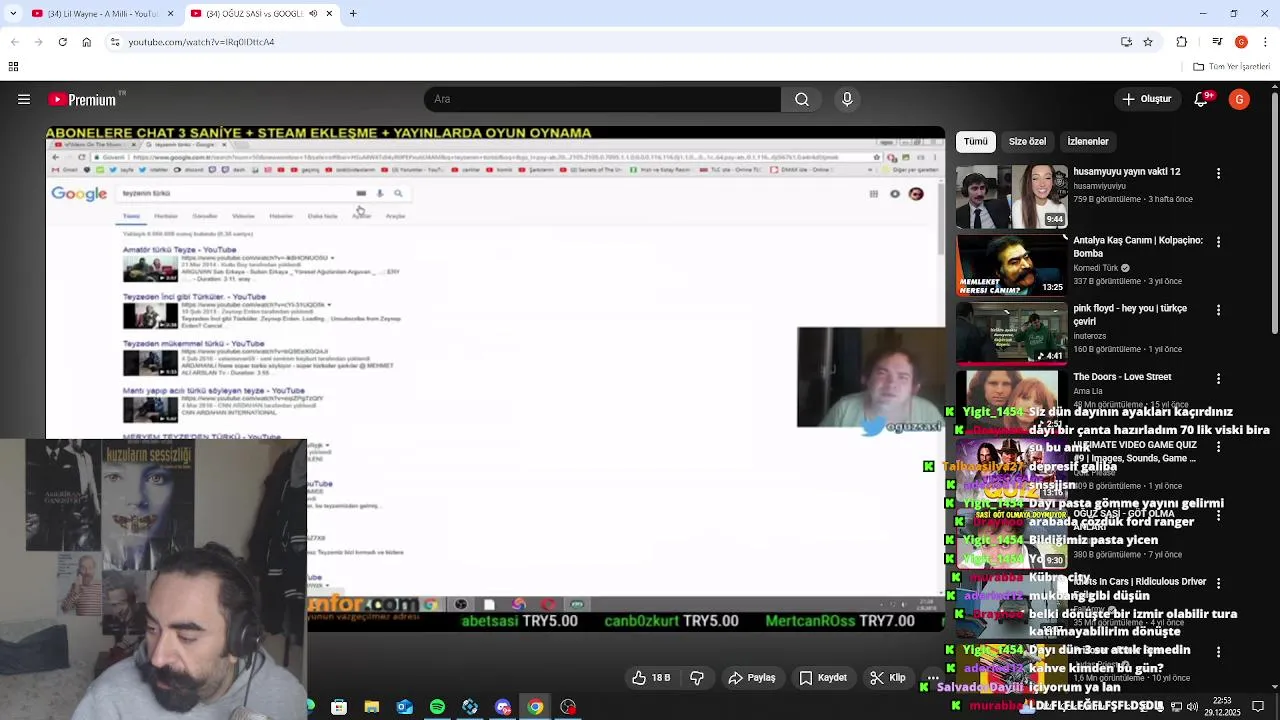Open Spotify from the taskbar

tap(437, 707)
